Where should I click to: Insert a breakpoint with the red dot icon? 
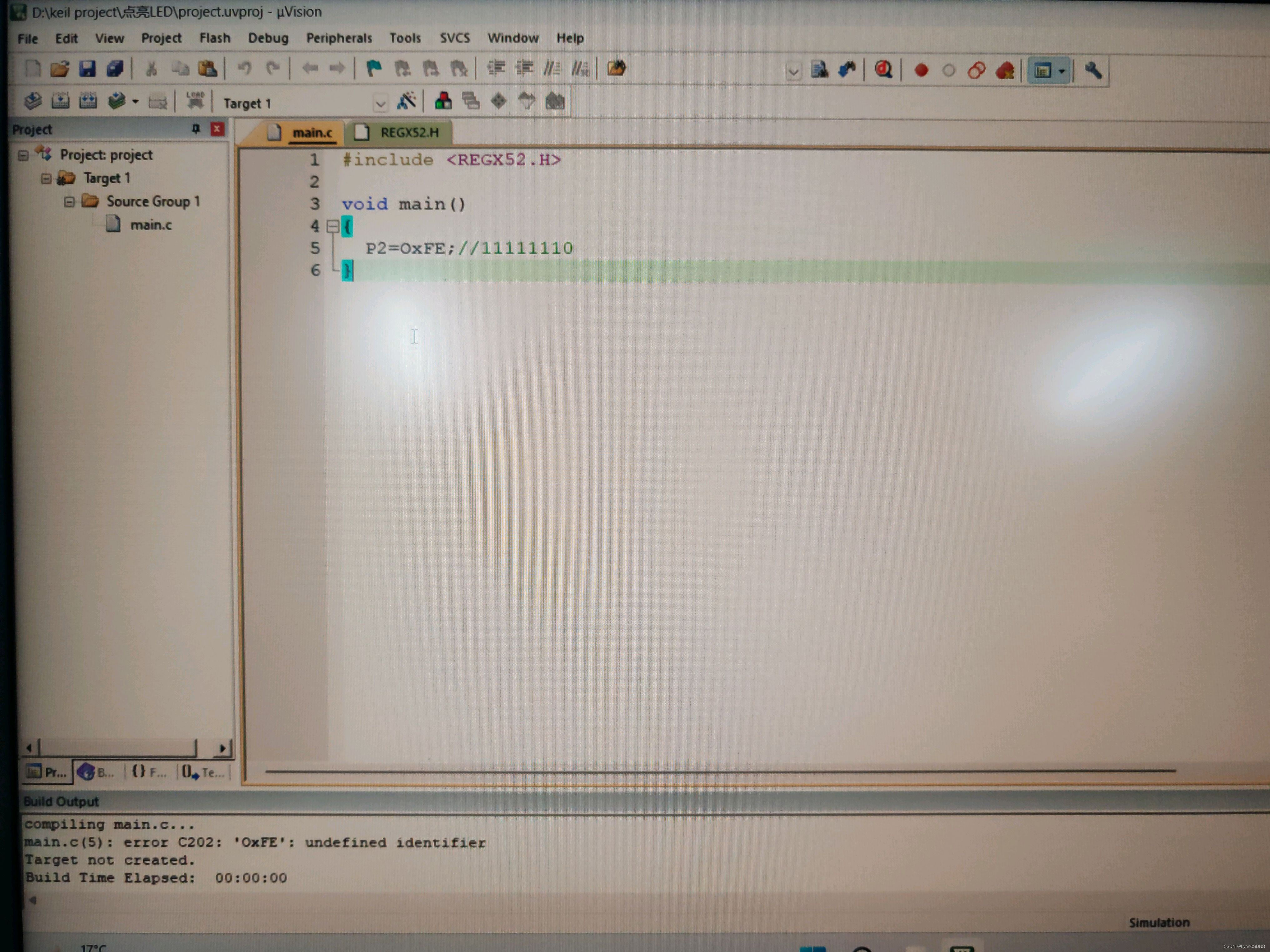[921, 71]
